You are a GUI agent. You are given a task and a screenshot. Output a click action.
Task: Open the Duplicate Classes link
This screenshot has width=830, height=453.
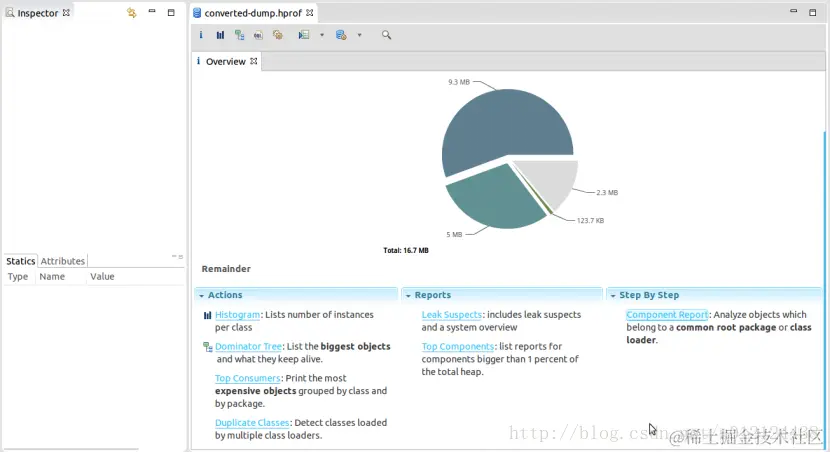pyautogui.click(x=252, y=422)
